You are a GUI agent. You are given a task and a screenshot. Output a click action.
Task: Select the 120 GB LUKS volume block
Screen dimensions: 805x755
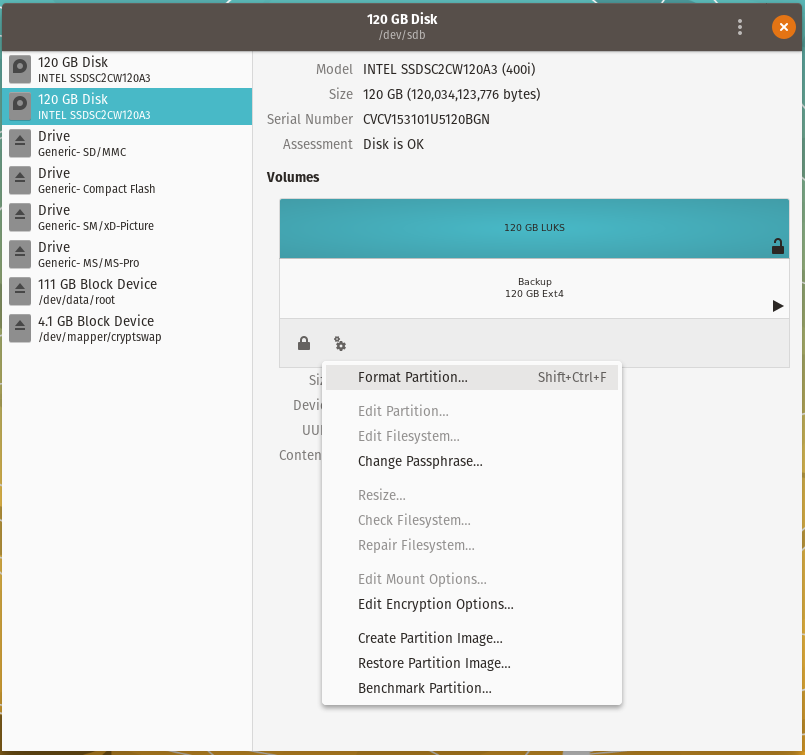tap(533, 228)
